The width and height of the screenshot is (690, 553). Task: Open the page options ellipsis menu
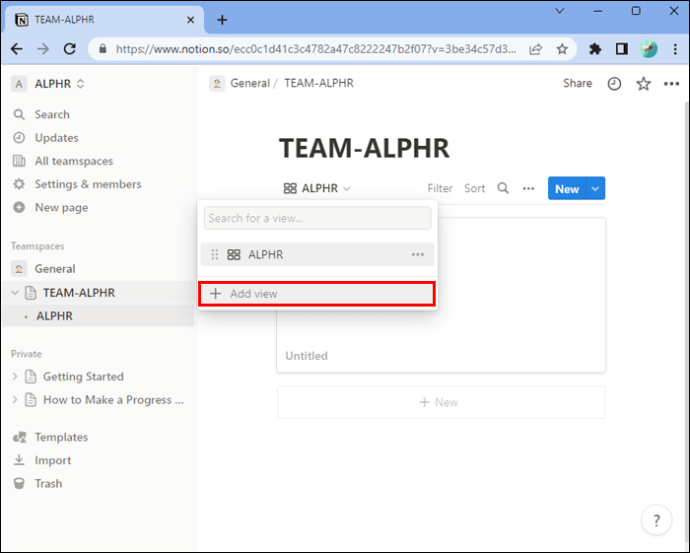tap(672, 84)
